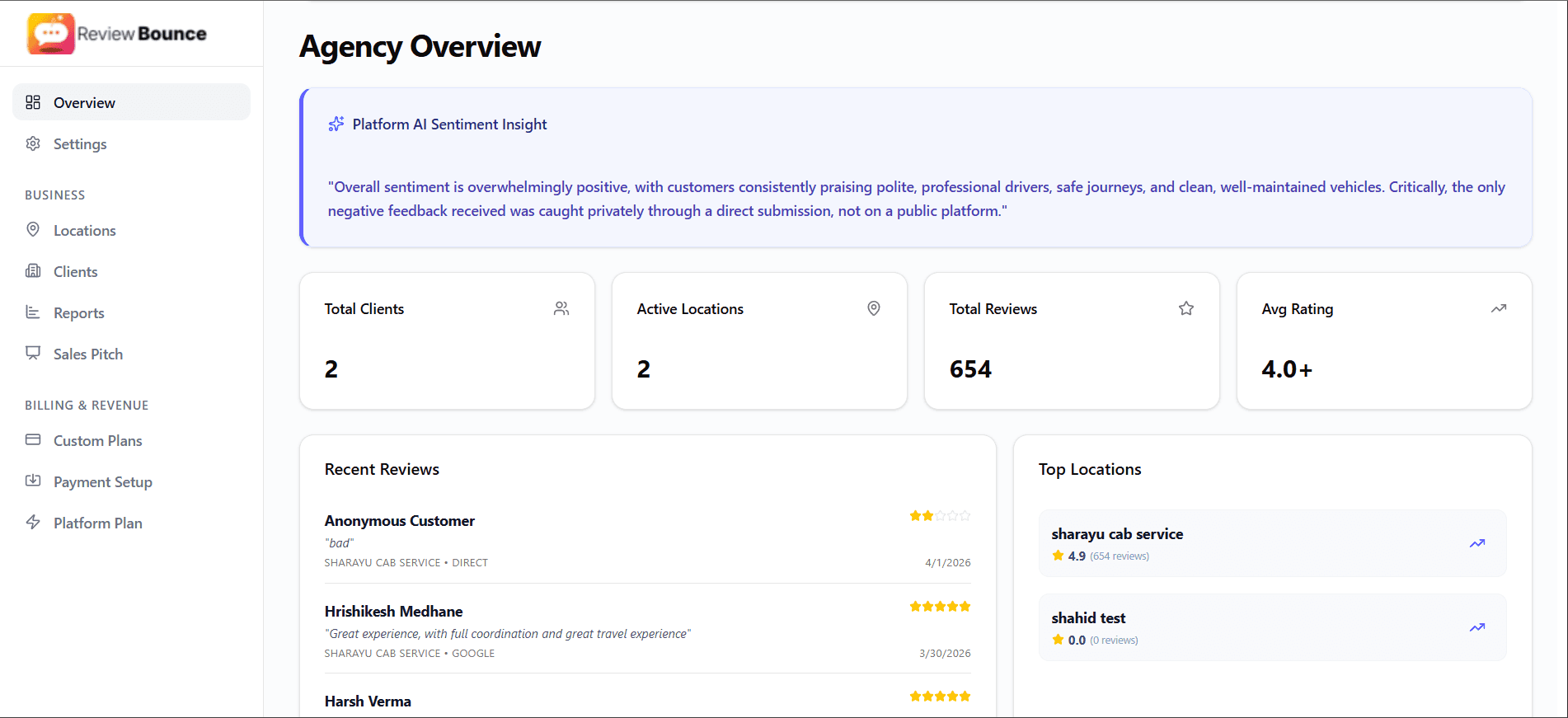This screenshot has height=718, width=1568.
Task: Click the Overview grid icon in sidebar
Action: pyautogui.click(x=33, y=102)
